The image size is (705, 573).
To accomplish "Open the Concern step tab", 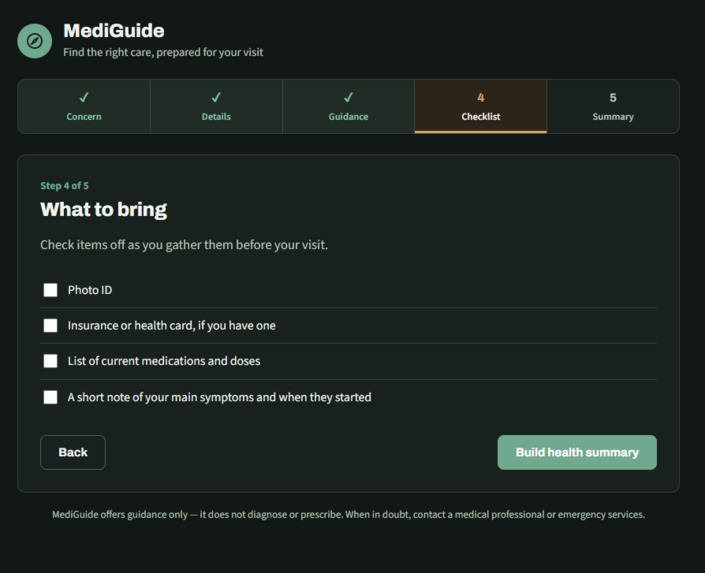I will (x=84, y=107).
